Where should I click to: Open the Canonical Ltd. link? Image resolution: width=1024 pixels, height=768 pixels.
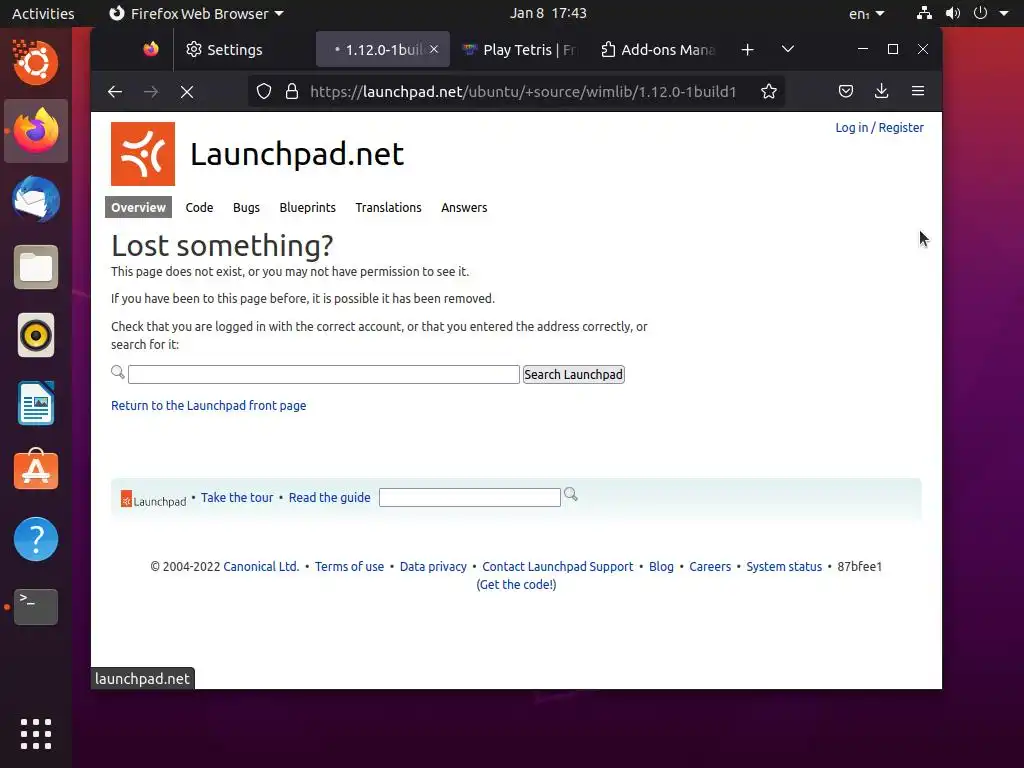tap(261, 567)
